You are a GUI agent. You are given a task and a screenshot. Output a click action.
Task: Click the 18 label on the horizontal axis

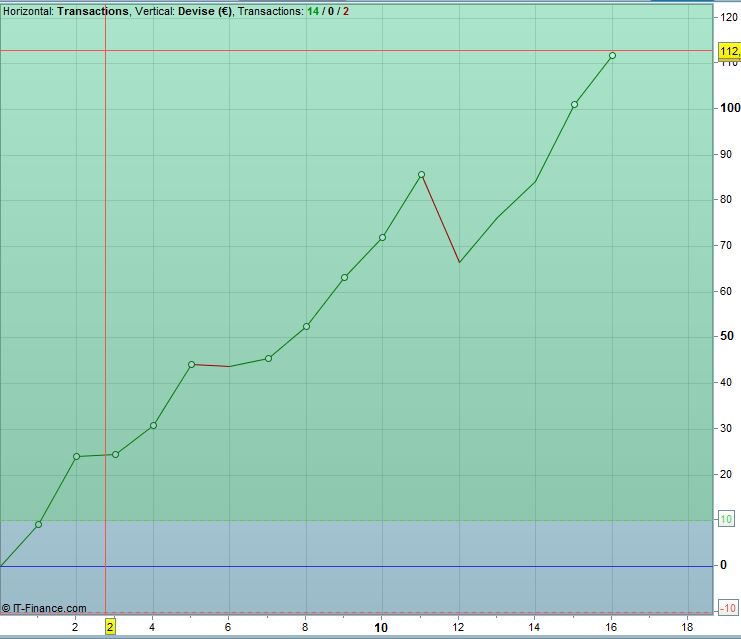pyautogui.click(x=687, y=627)
